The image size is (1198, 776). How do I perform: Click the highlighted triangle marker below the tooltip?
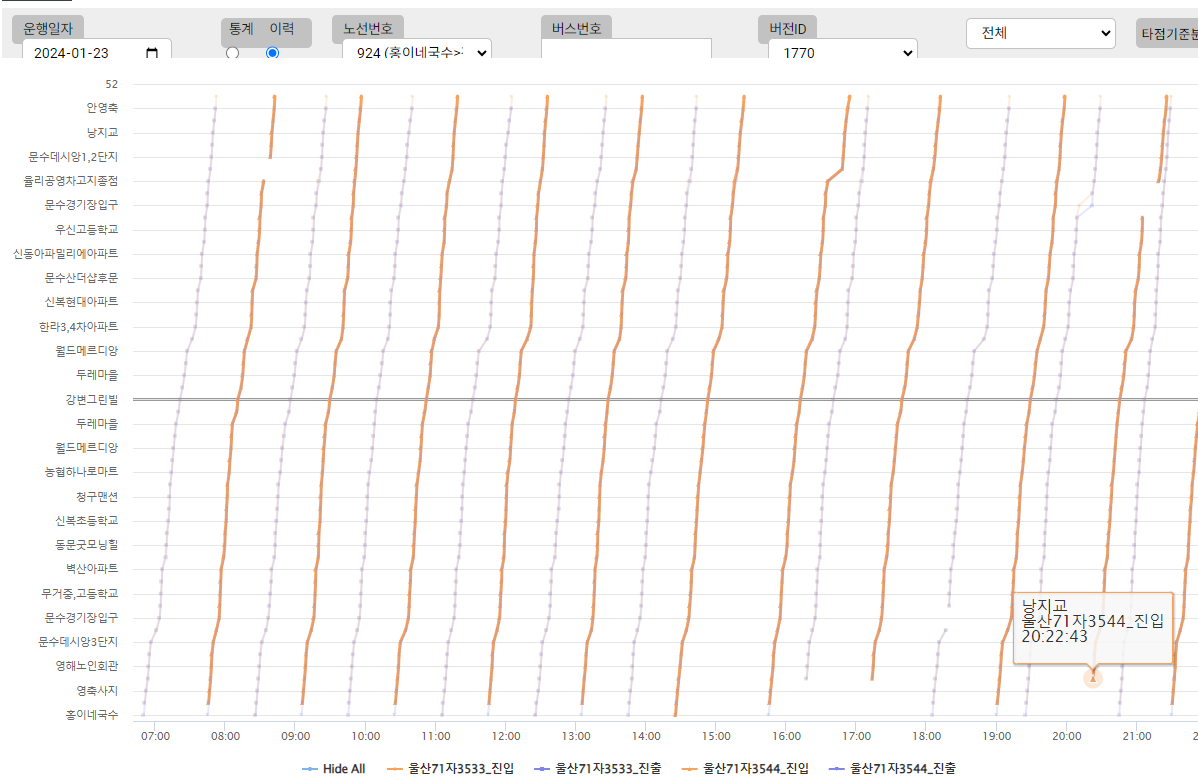[1093, 679]
